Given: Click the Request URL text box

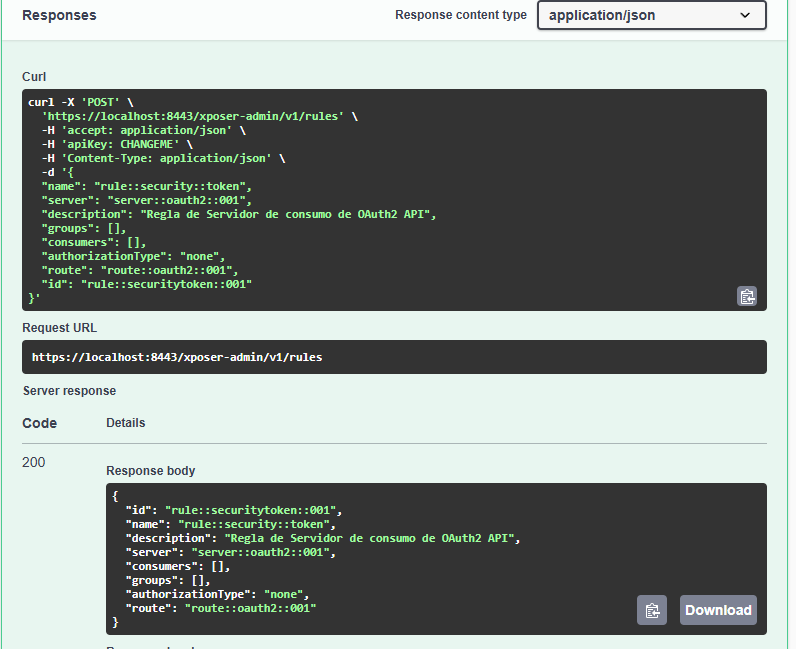Looking at the screenshot, I should (x=394, y=357).
